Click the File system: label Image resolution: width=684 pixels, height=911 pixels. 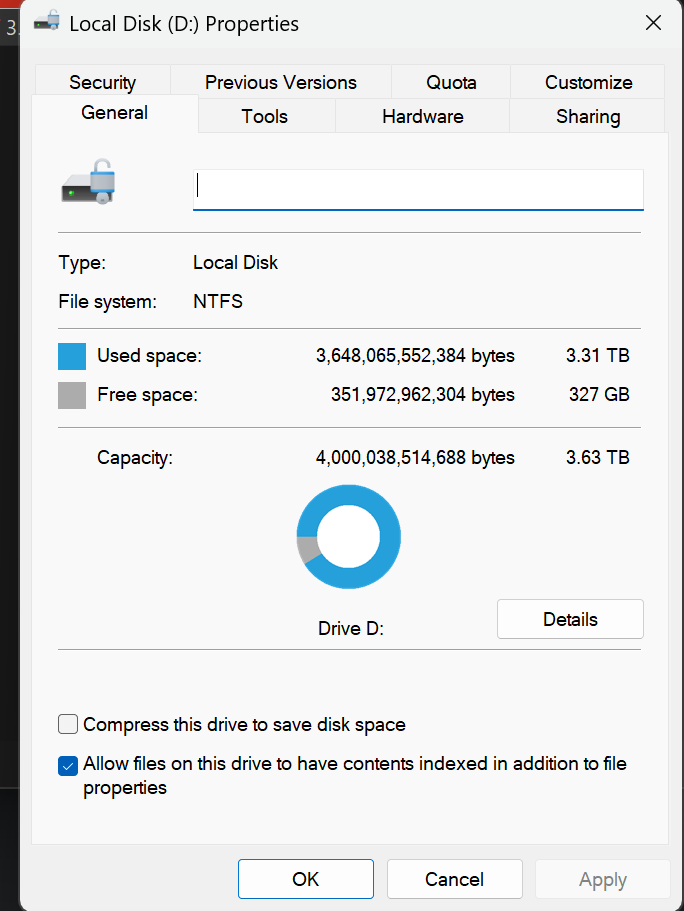point(108,302)
